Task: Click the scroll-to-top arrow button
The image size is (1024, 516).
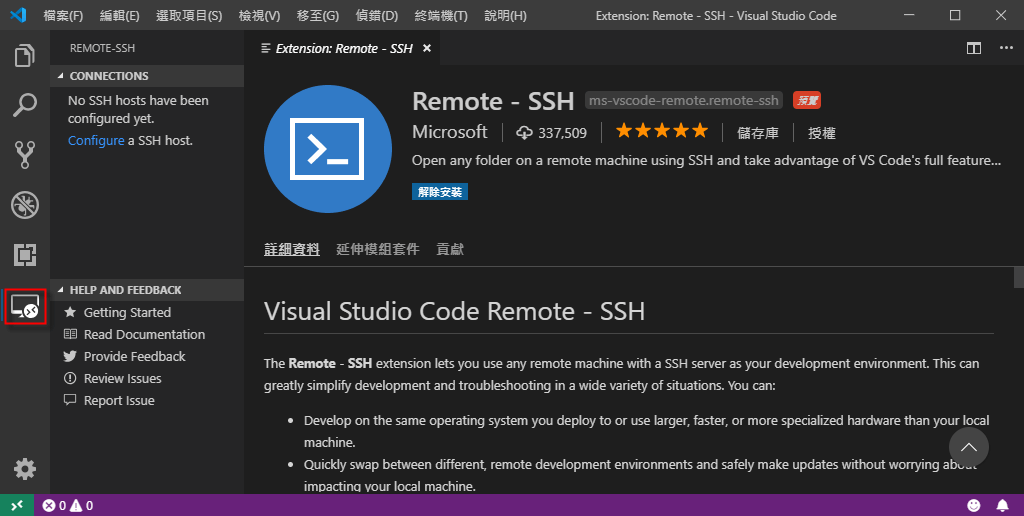Action: (968, 447)
